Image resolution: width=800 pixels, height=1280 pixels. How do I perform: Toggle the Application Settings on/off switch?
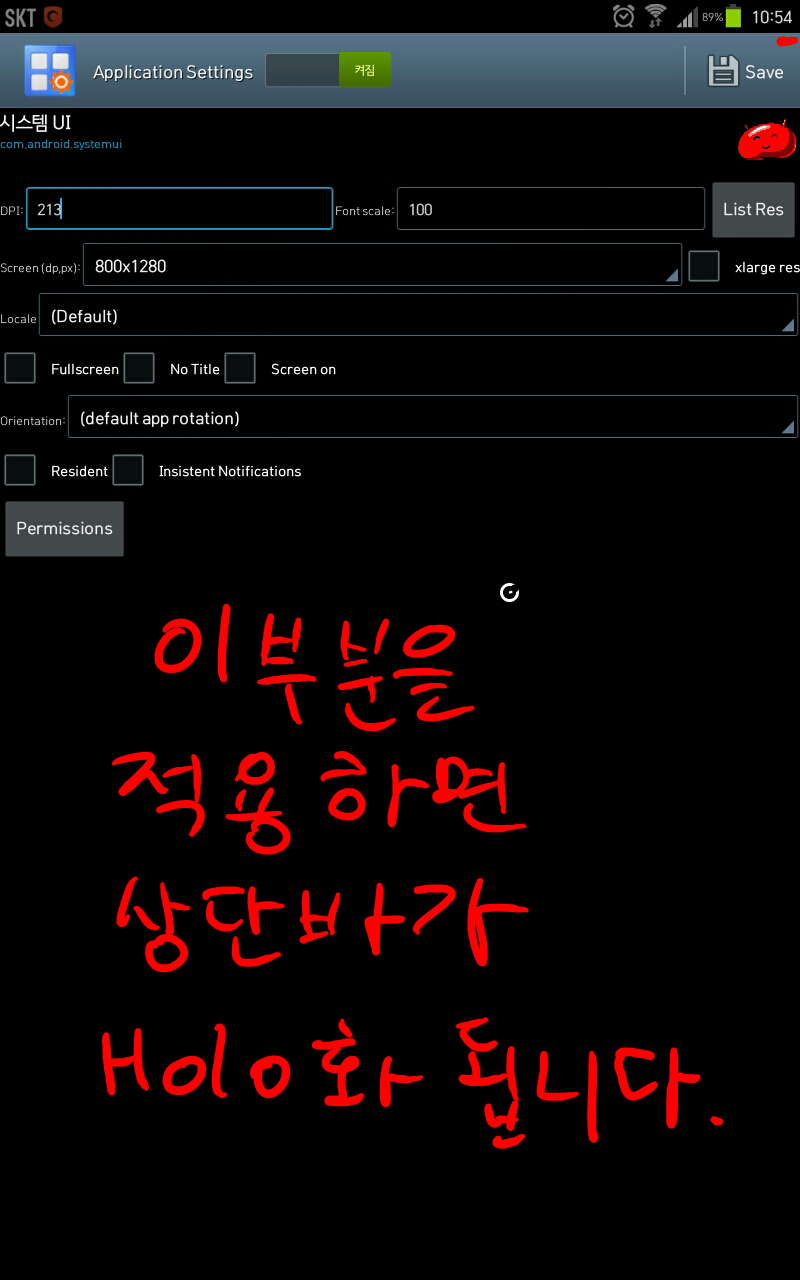coord(328,70)
